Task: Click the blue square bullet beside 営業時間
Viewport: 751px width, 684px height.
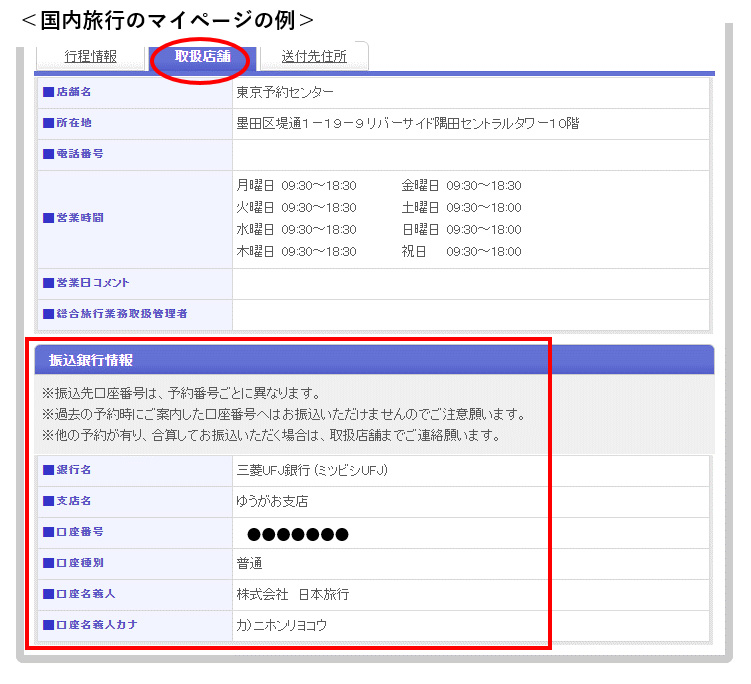Action: pyautogui.click(x=48, y=218)
